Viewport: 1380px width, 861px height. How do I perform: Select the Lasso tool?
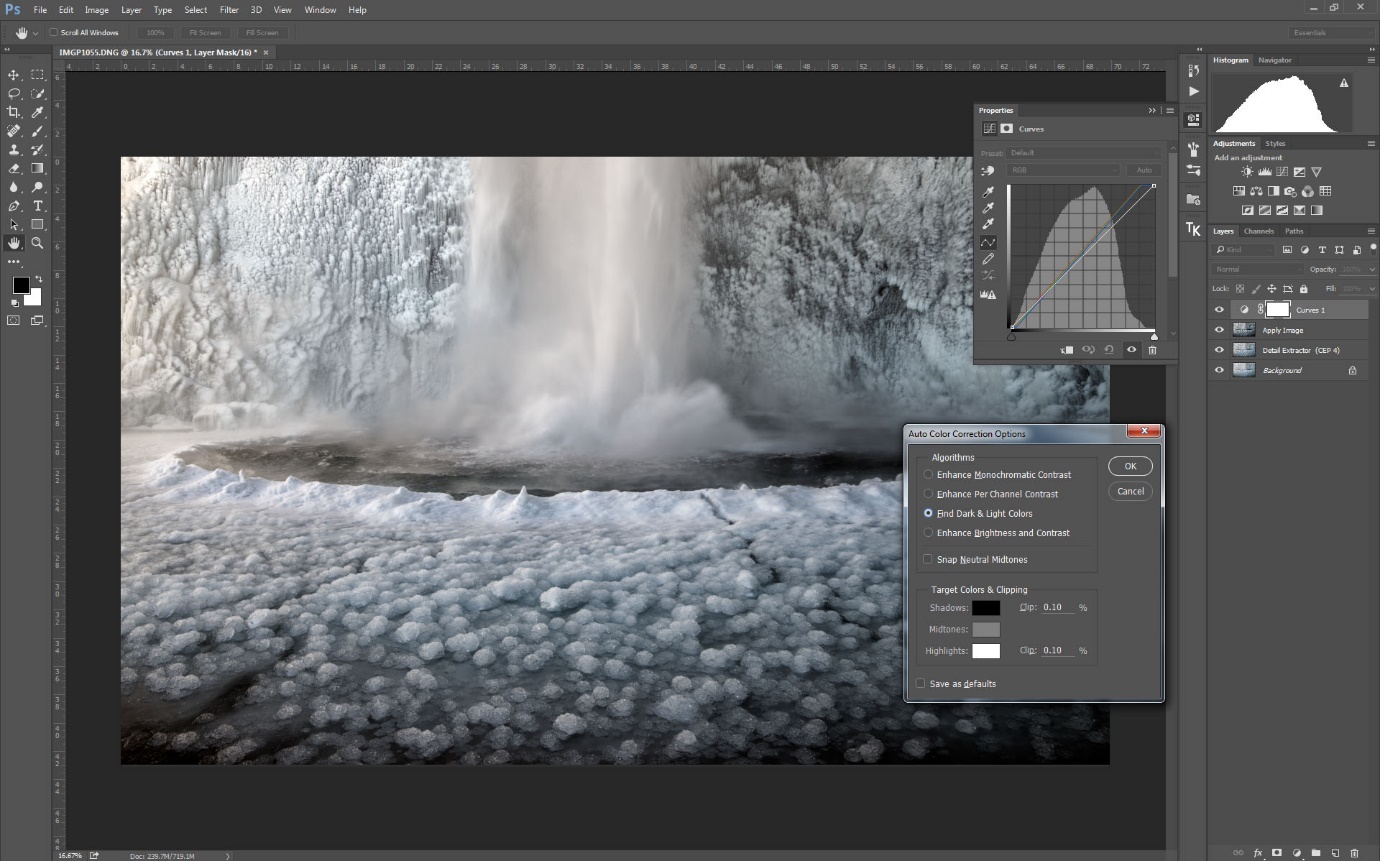(x=14, y=93)
